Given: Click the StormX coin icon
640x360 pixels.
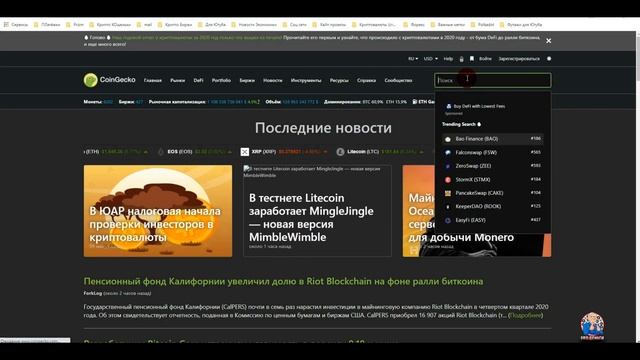Looking at the screenshot, I should (x=448, y=180).
